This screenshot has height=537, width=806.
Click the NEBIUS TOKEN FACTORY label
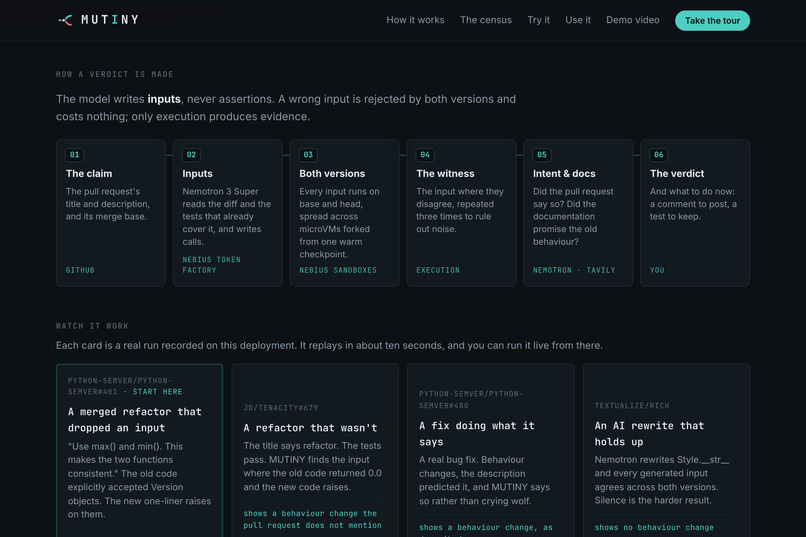pyautogui.click(x=211, y=265)
